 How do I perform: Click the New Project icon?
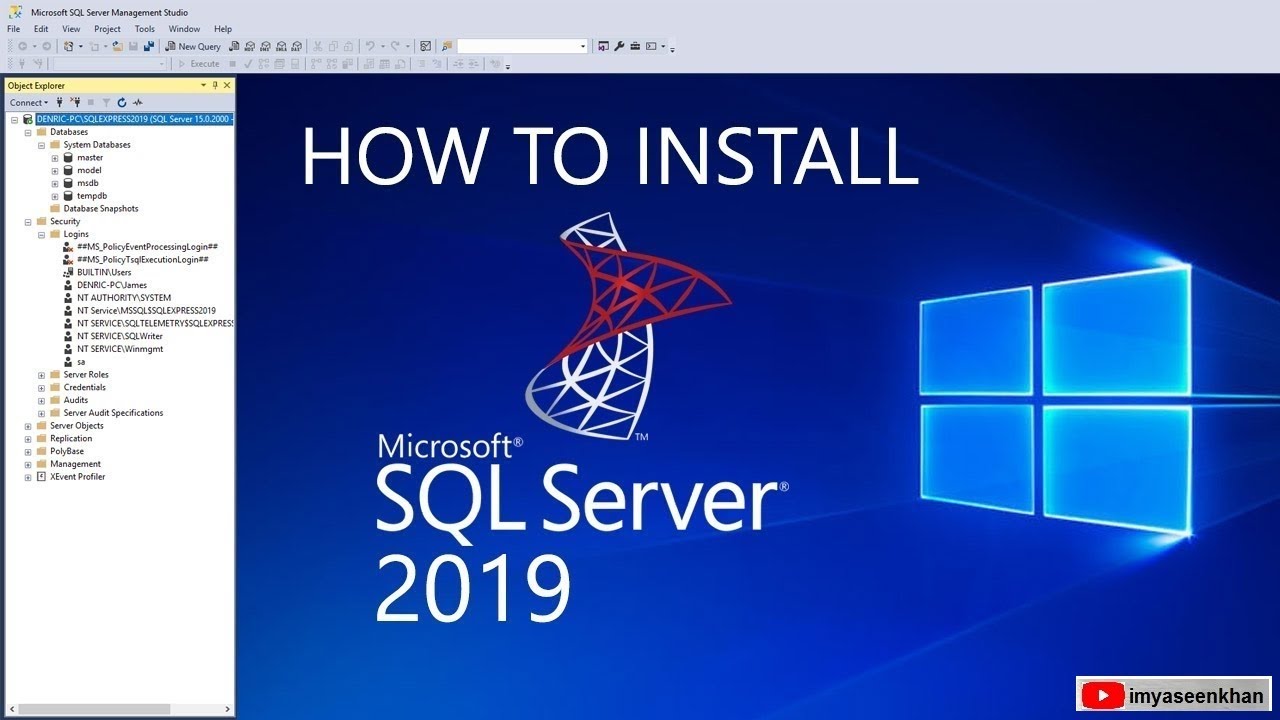click(x=70, y=46)
